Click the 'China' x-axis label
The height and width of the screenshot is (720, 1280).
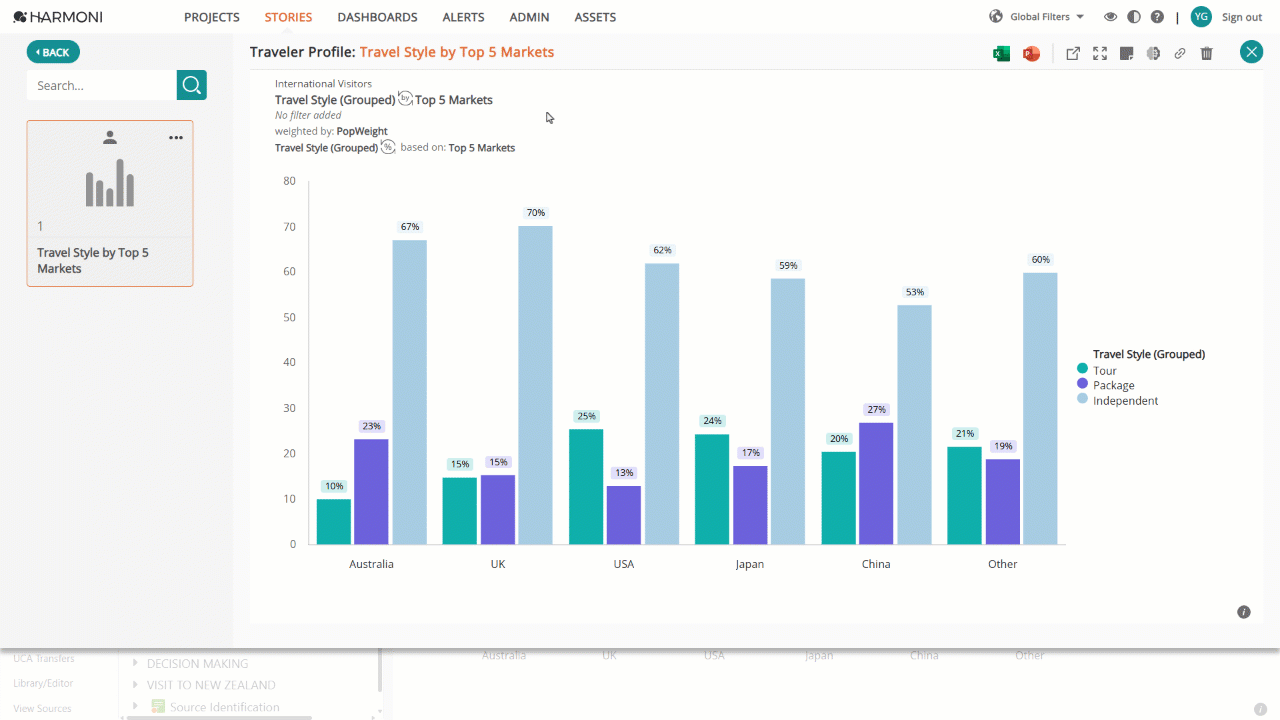(876, 564)
